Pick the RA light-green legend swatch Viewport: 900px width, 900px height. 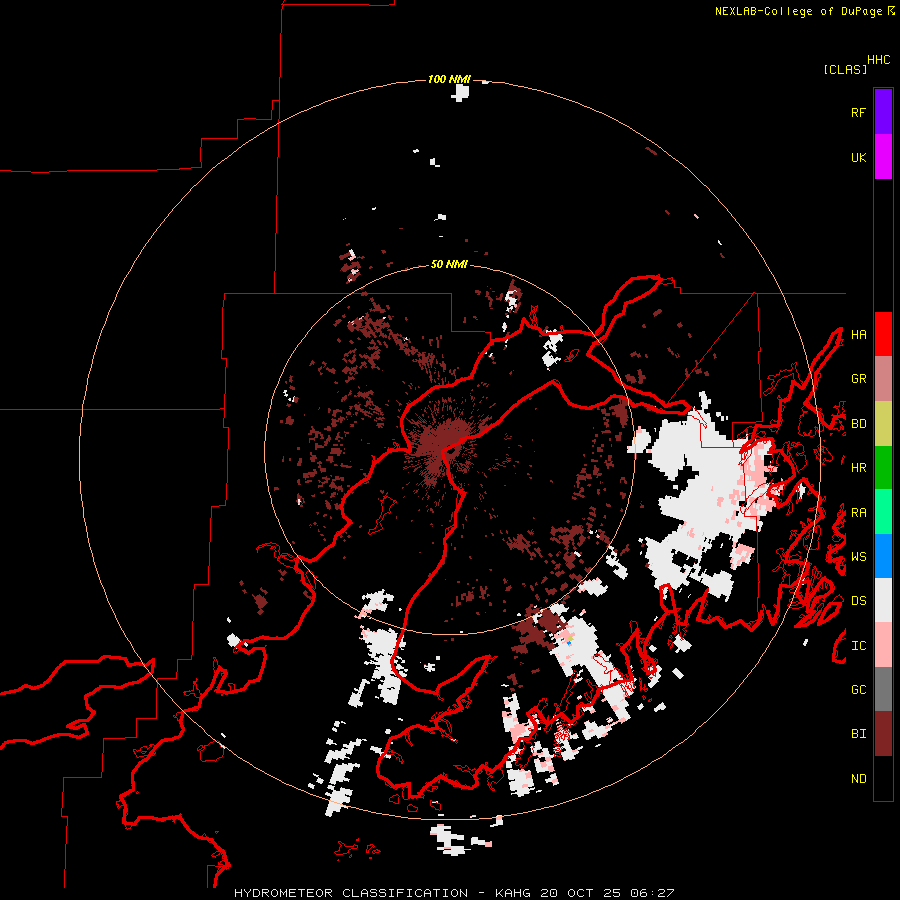pyautogui.click(x=883, y=512)
